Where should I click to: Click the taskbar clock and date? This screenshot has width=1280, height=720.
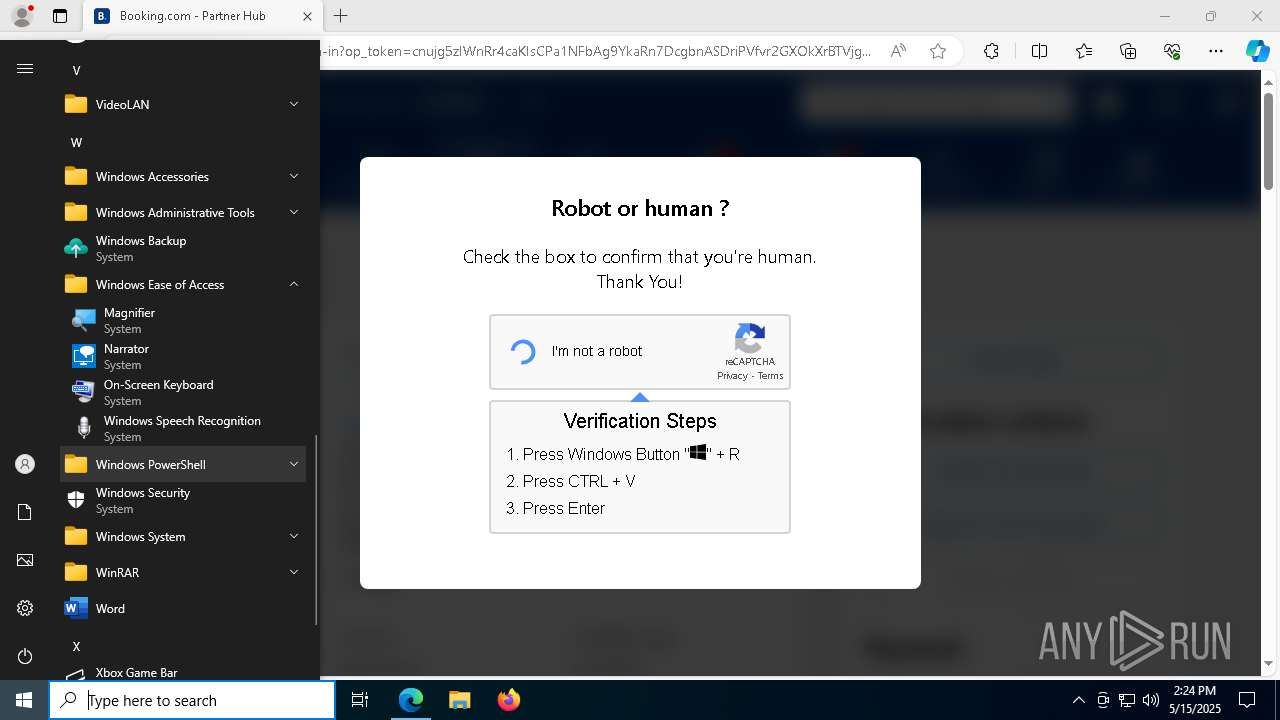coord(1194,700)
